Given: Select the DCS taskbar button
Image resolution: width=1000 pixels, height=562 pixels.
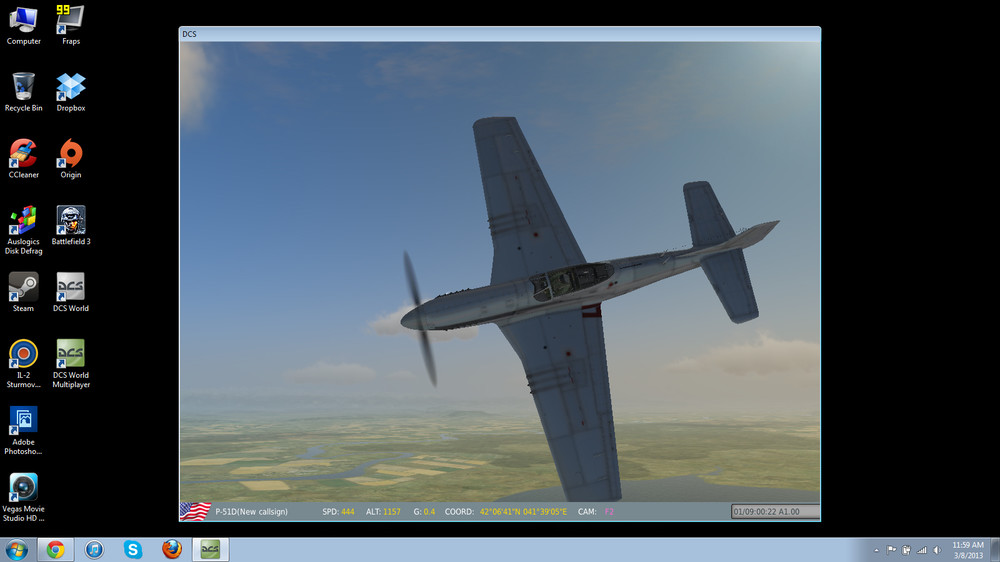Looking at the screenshot, I should pos(210,549).
